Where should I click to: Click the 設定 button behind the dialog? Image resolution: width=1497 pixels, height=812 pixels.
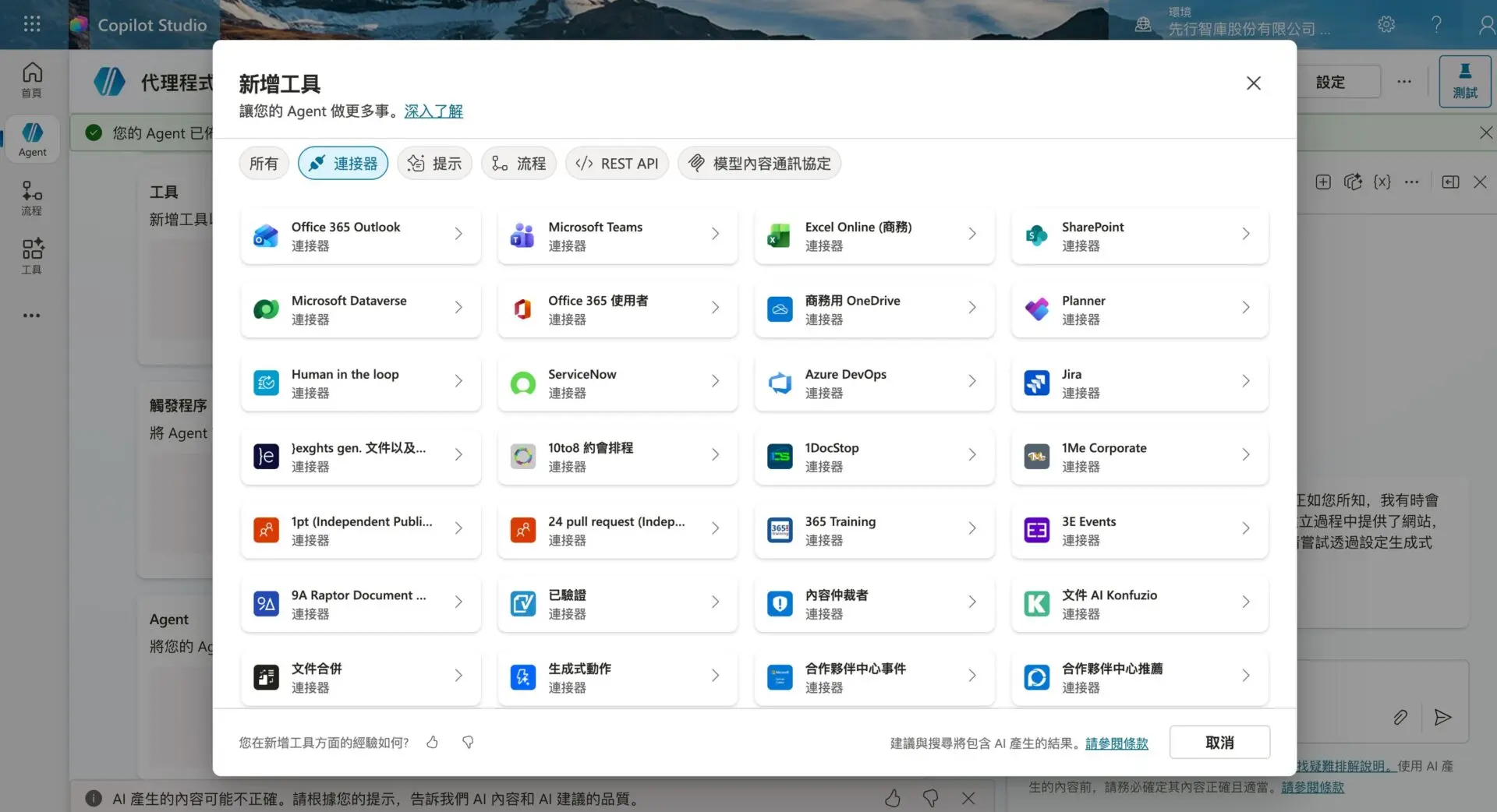[1330, 82]
